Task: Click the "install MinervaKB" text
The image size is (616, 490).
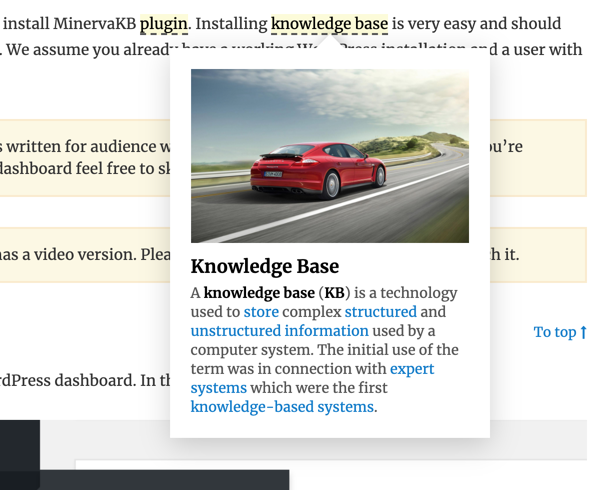Action: (x=70, y=24)
